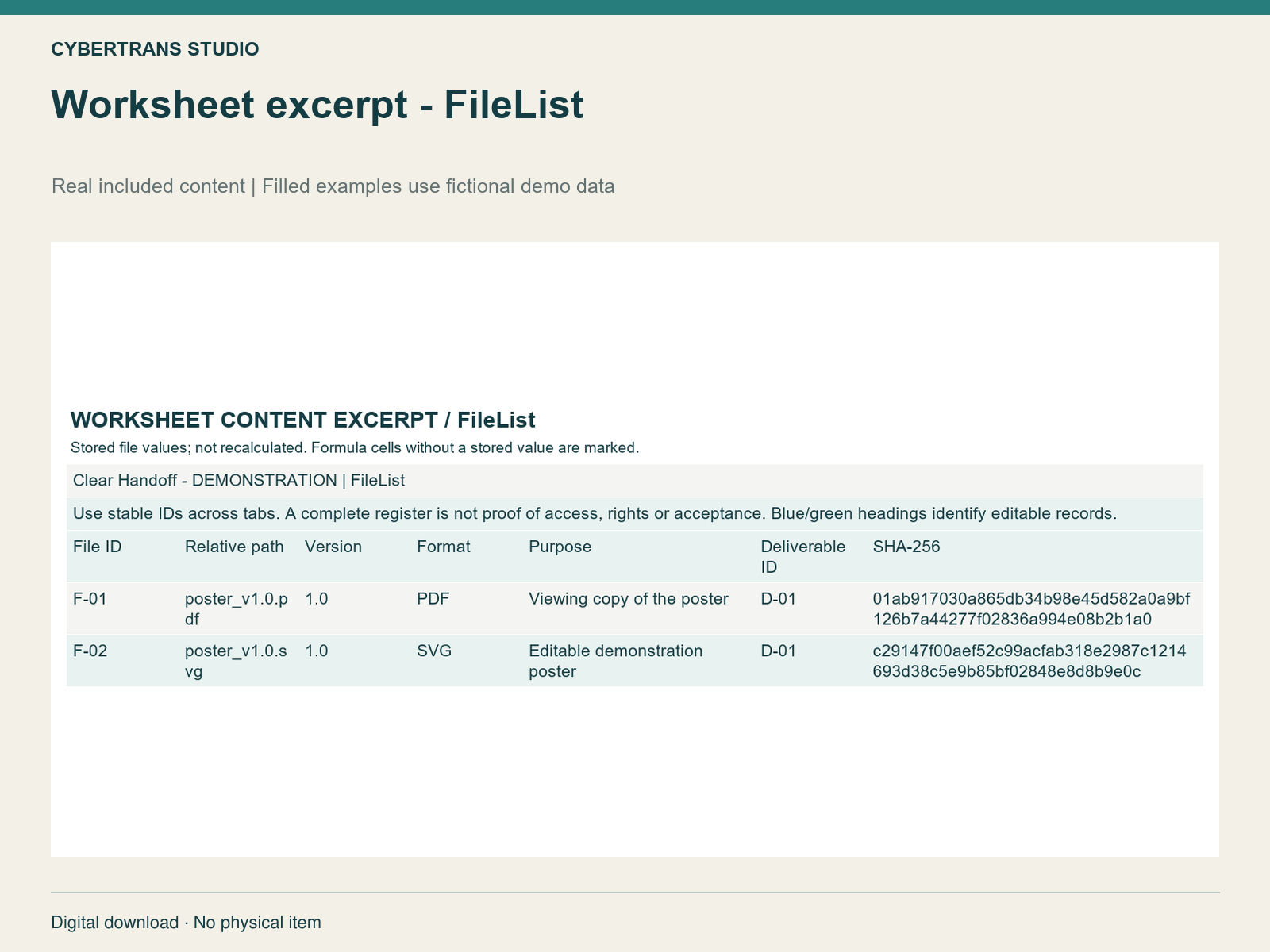Click the 'Deliverable ID' column header
Screen dimensions: 1270x952
803,557
